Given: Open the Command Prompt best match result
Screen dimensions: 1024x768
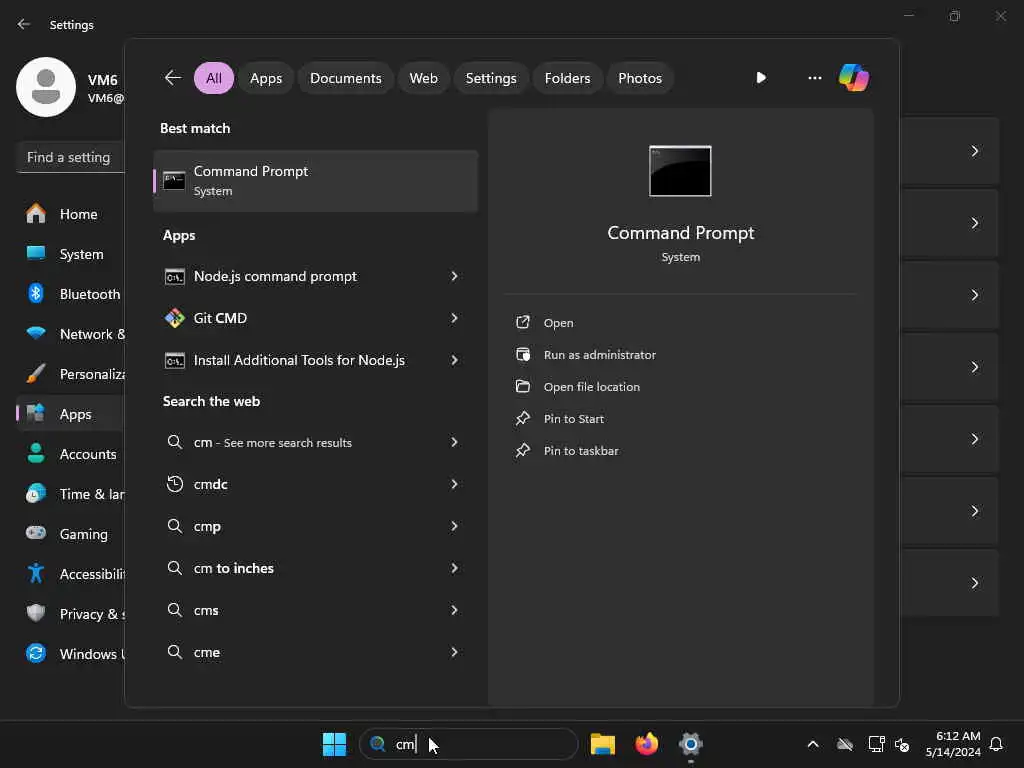Looking at the screenshot, I should [315, 181].
